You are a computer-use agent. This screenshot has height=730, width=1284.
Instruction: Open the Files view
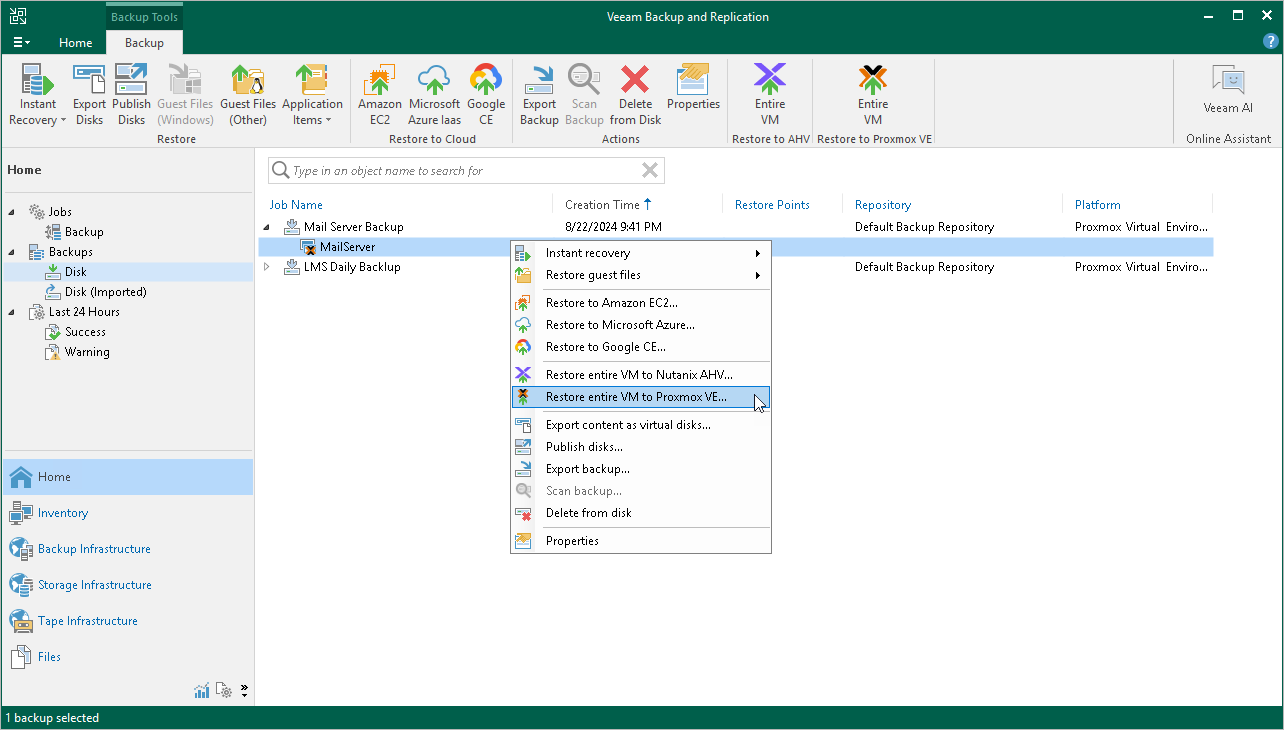128,657
